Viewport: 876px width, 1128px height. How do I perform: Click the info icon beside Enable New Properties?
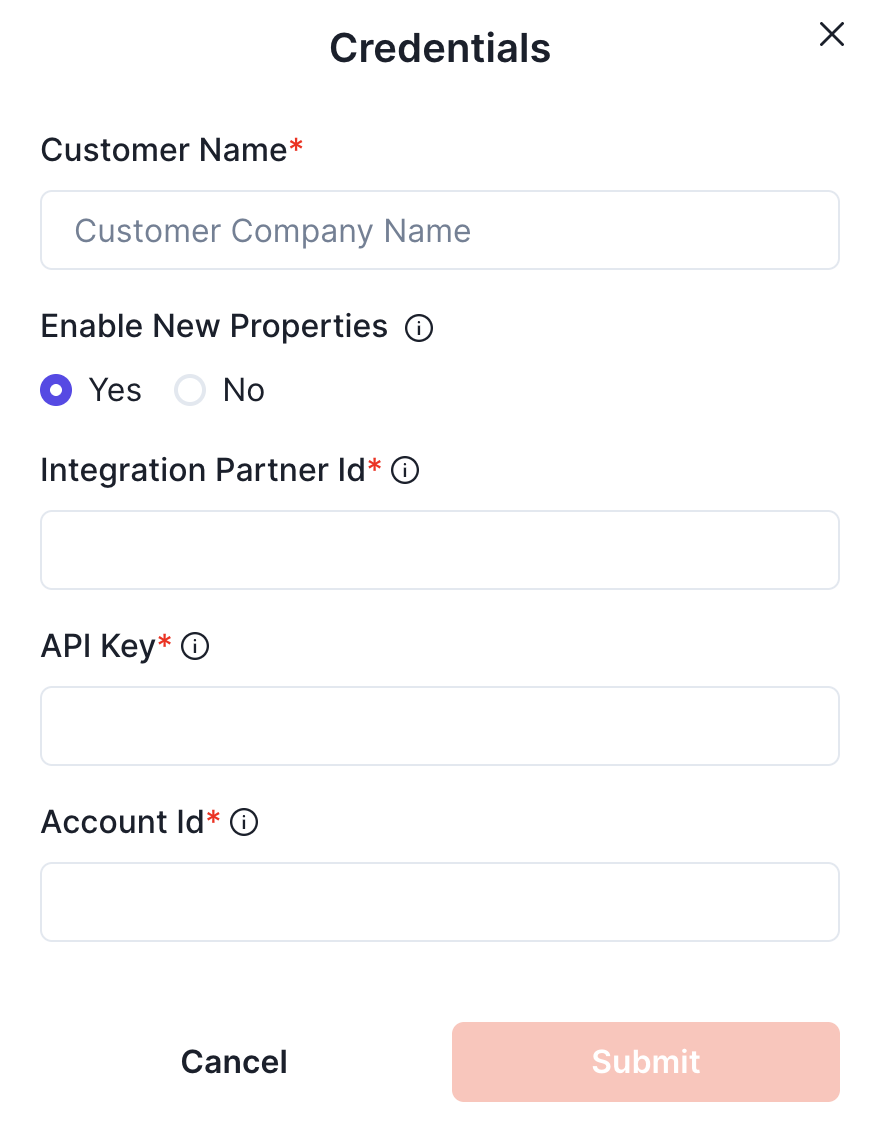click(x=419, y=328)
